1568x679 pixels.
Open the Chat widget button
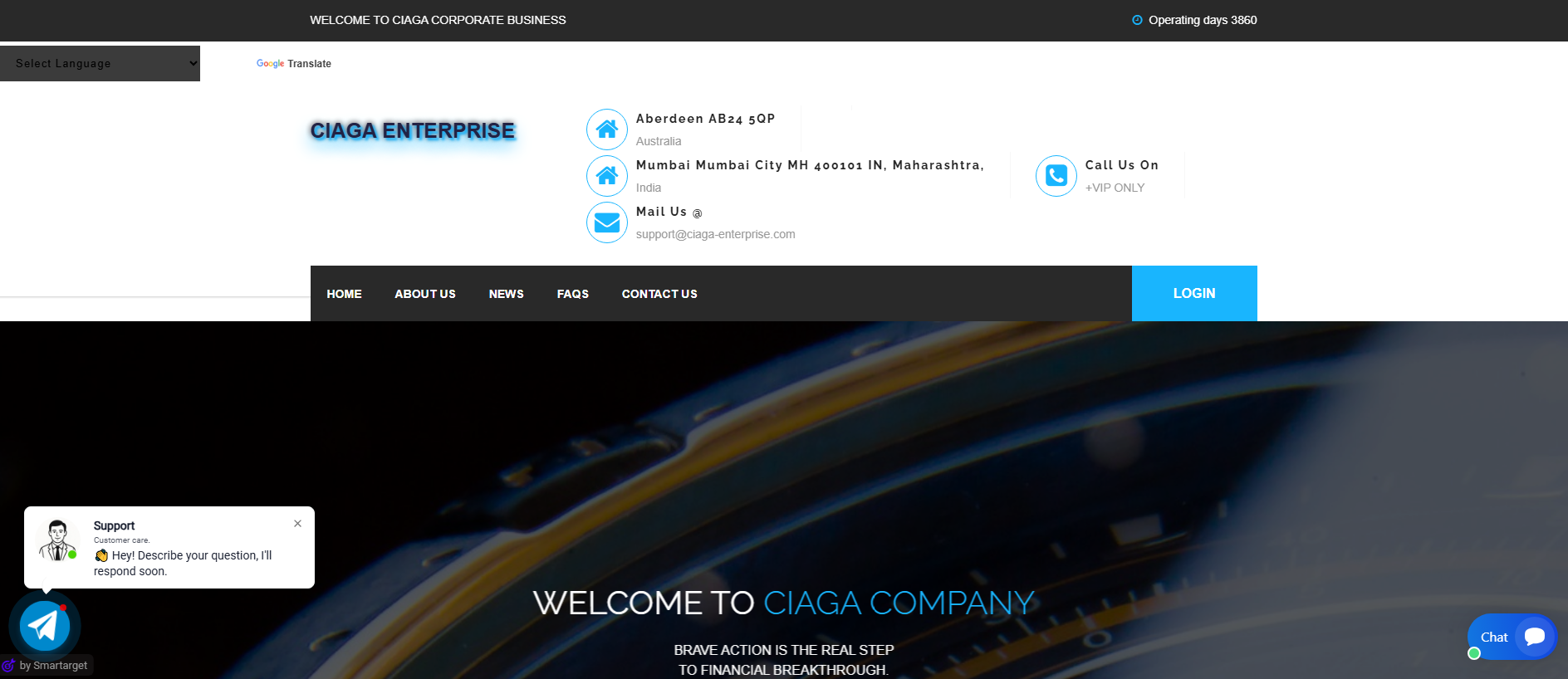click(1512, 637)
